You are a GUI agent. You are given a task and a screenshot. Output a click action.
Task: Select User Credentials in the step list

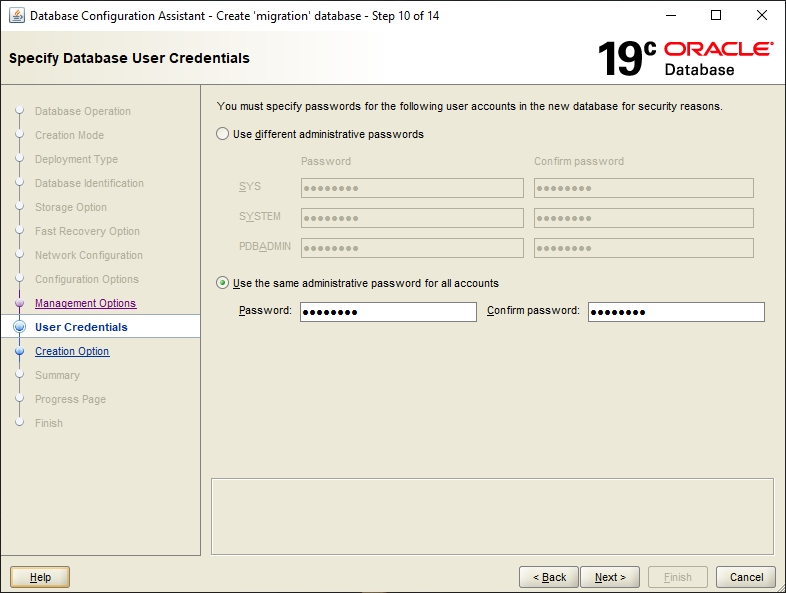click(81, 327)
